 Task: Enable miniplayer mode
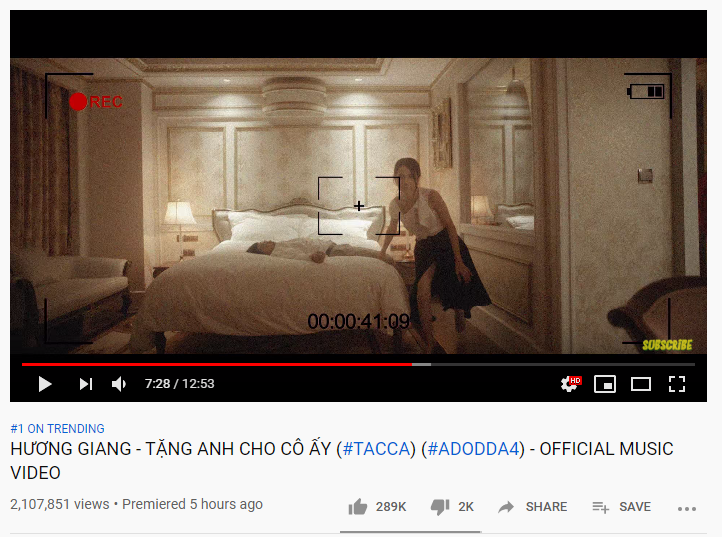pyautogui.click(x=605, y=384)
